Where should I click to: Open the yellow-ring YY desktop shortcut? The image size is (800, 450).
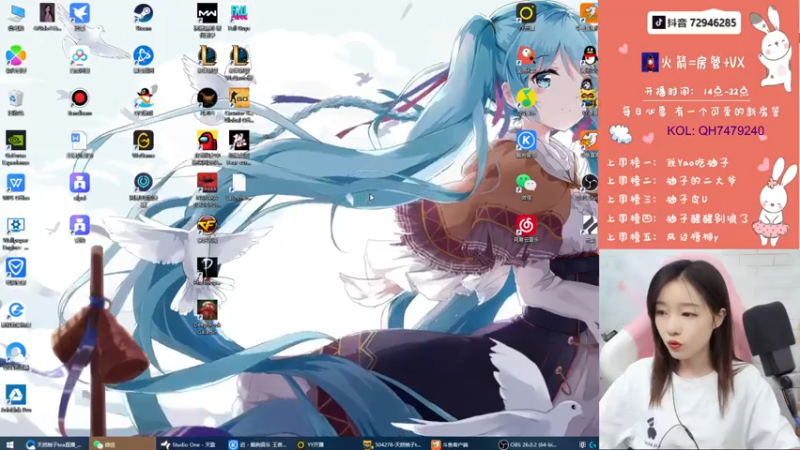click(526, 14)
